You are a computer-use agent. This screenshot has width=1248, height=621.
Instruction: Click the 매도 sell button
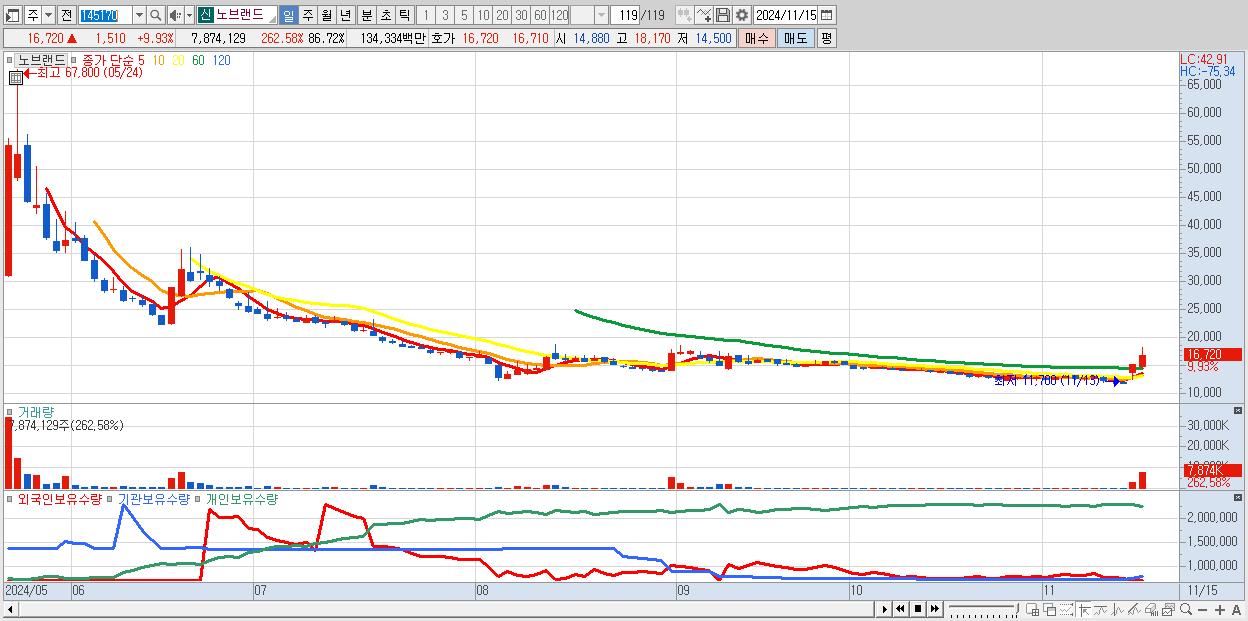point(795,38)
